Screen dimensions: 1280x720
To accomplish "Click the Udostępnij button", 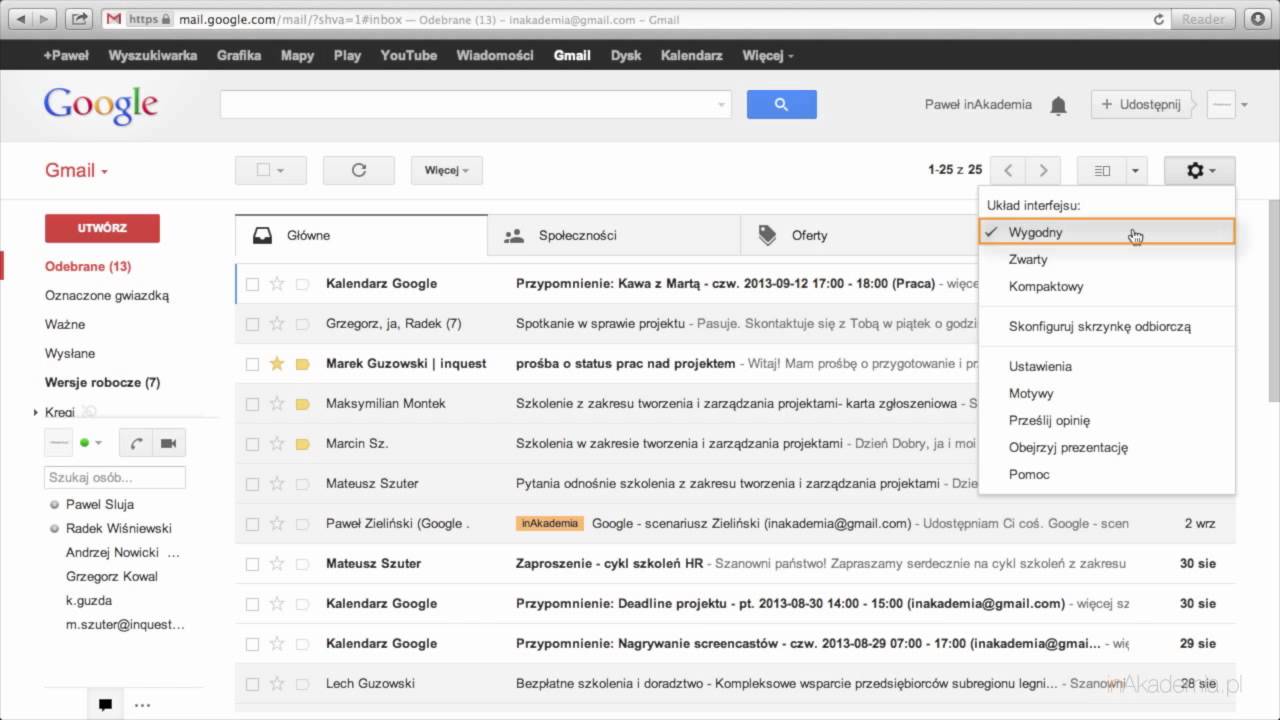I will click(1141, 104).
